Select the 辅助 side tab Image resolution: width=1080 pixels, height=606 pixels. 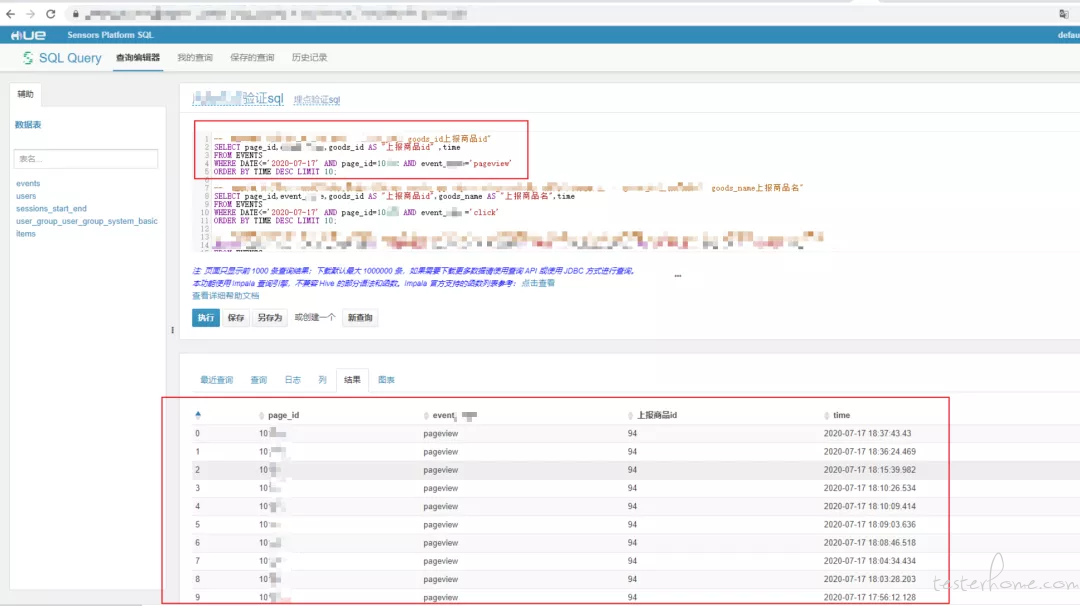click(x=25, y=94)
